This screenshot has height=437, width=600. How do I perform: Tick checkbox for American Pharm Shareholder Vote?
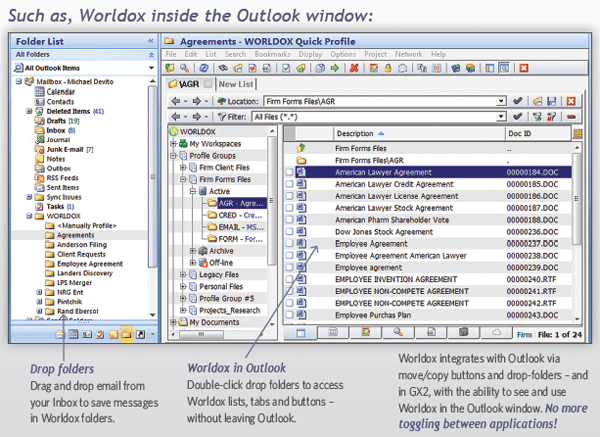click(290, 220)
